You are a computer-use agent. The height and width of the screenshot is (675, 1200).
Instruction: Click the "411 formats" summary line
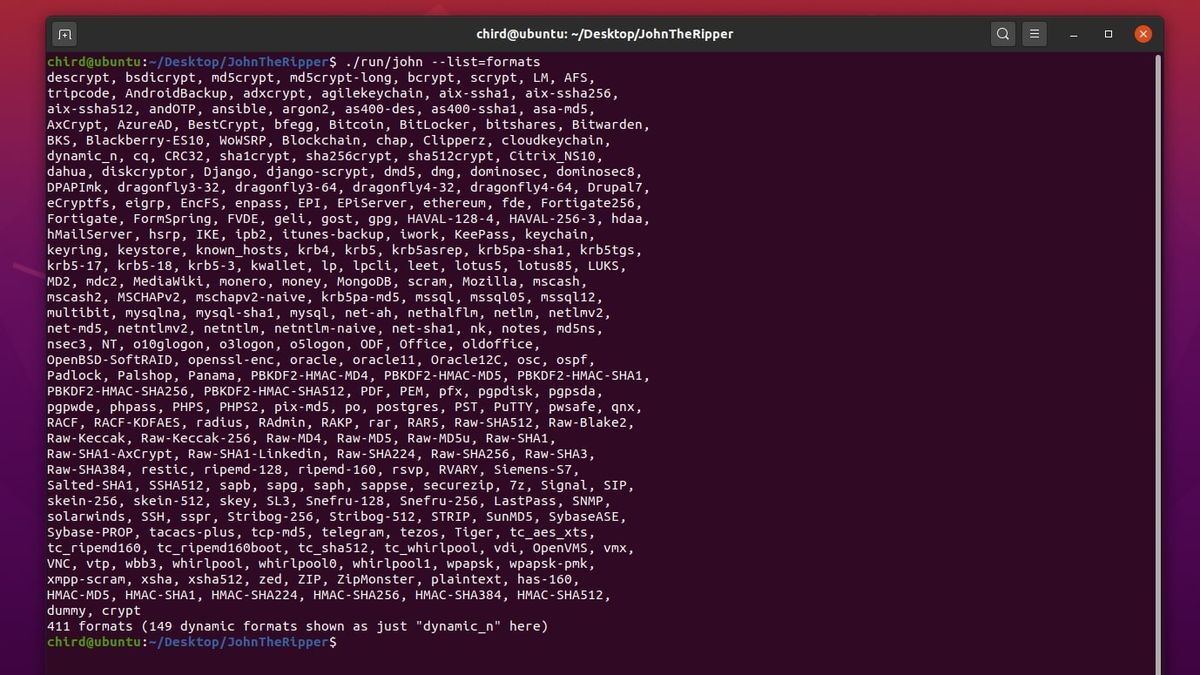[297, 627]
